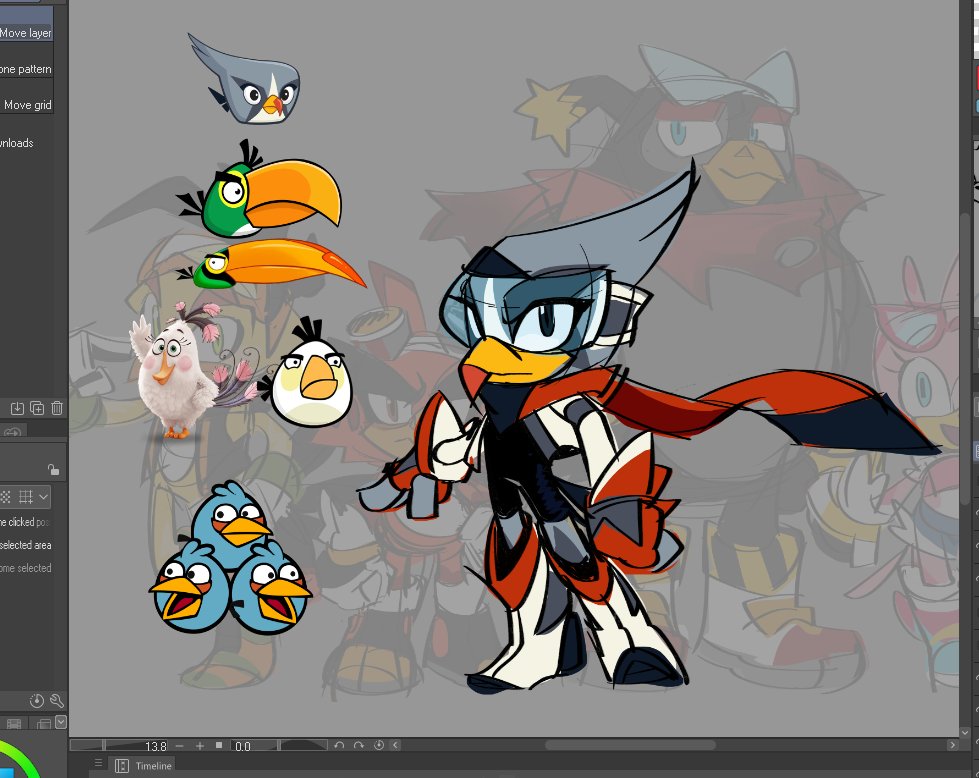Screen dimensions: 979x778
Task: Expand the tool property dropdown chevron
Action: [x=43, y=497]
